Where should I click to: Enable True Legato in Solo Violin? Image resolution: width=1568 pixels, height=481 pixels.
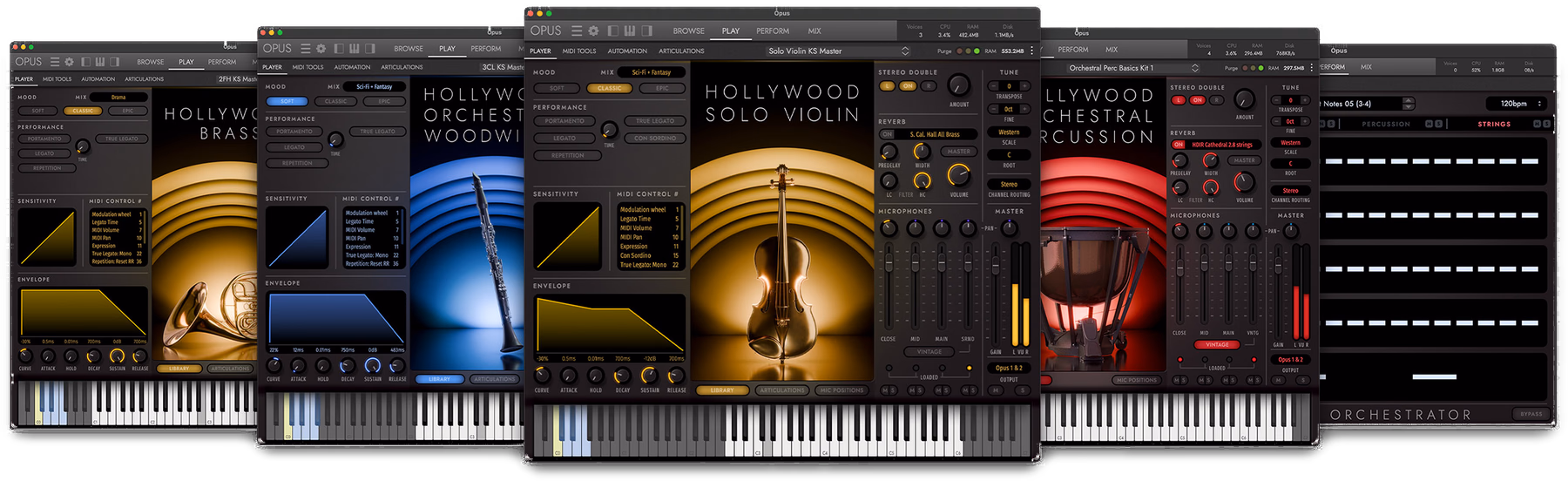tap(655, 121)
